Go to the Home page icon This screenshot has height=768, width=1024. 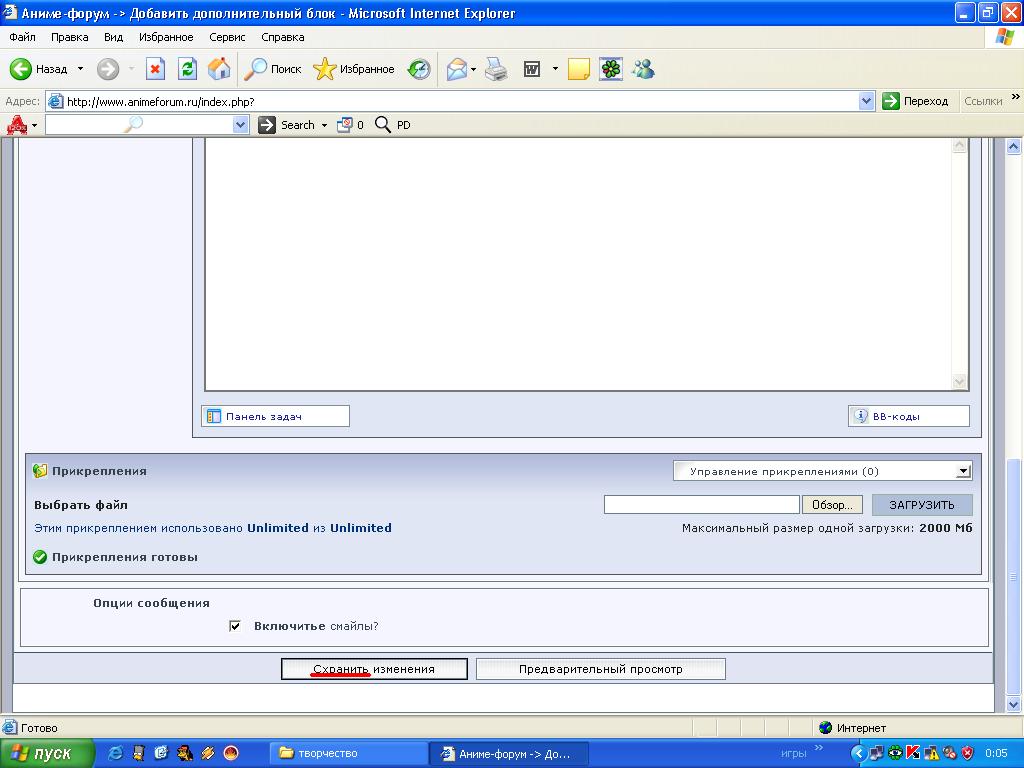coord(219,69)
